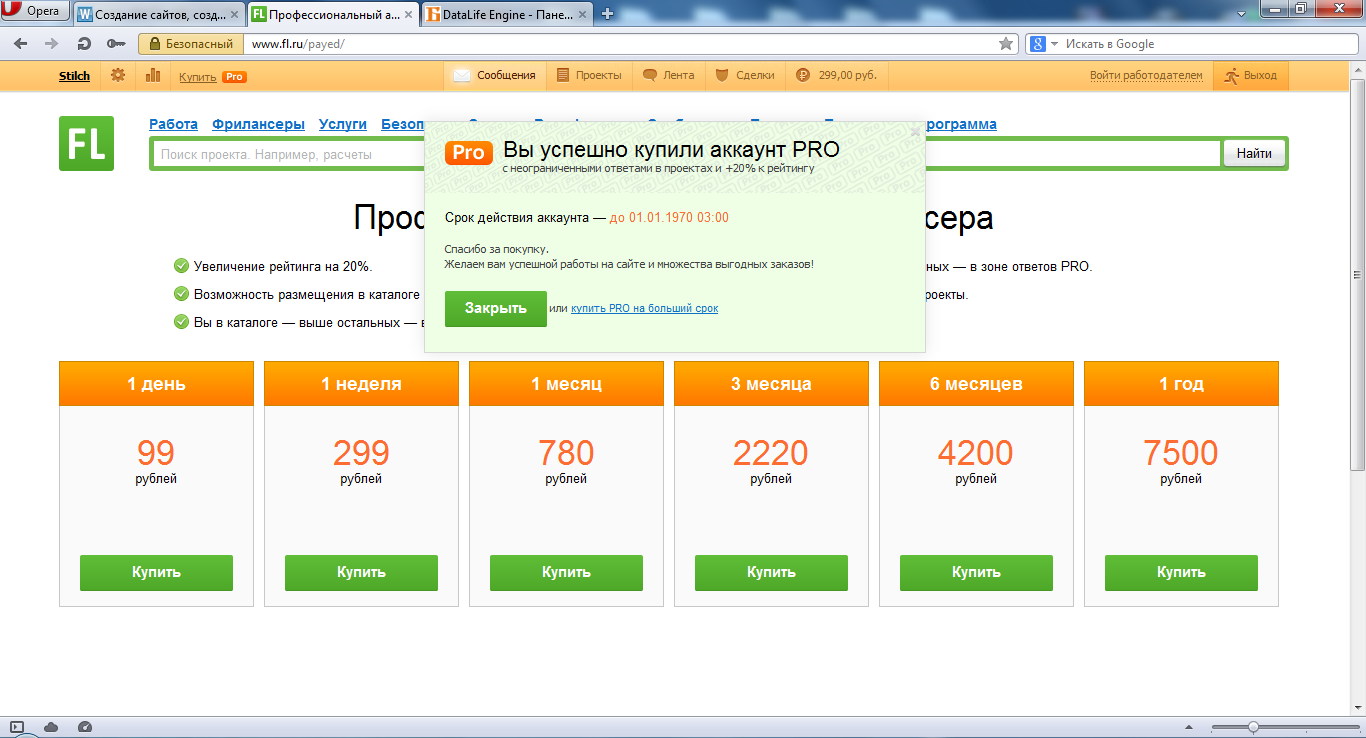
Task: Click the '1 месяц' plan header
Action: point(566,384)
